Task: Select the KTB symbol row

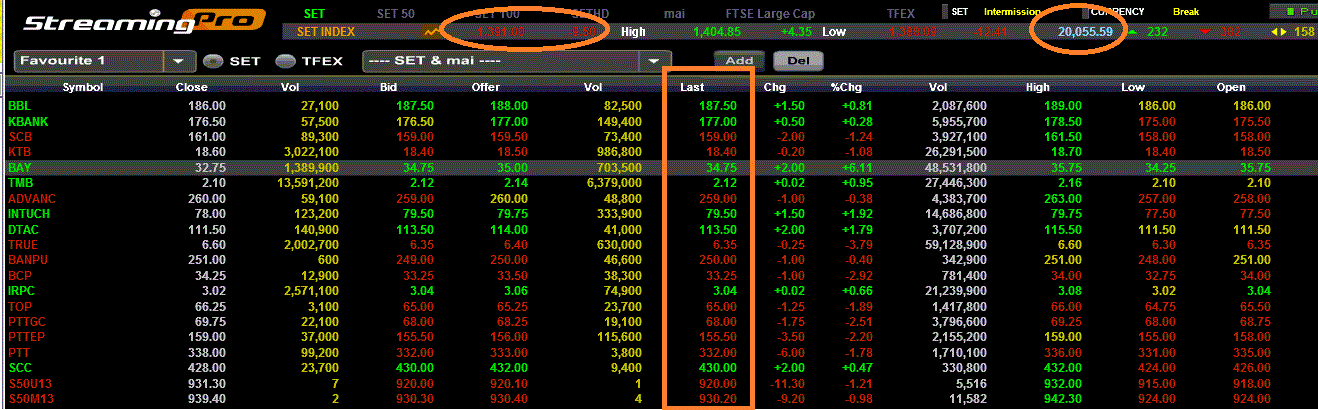Action: (659, 152)
